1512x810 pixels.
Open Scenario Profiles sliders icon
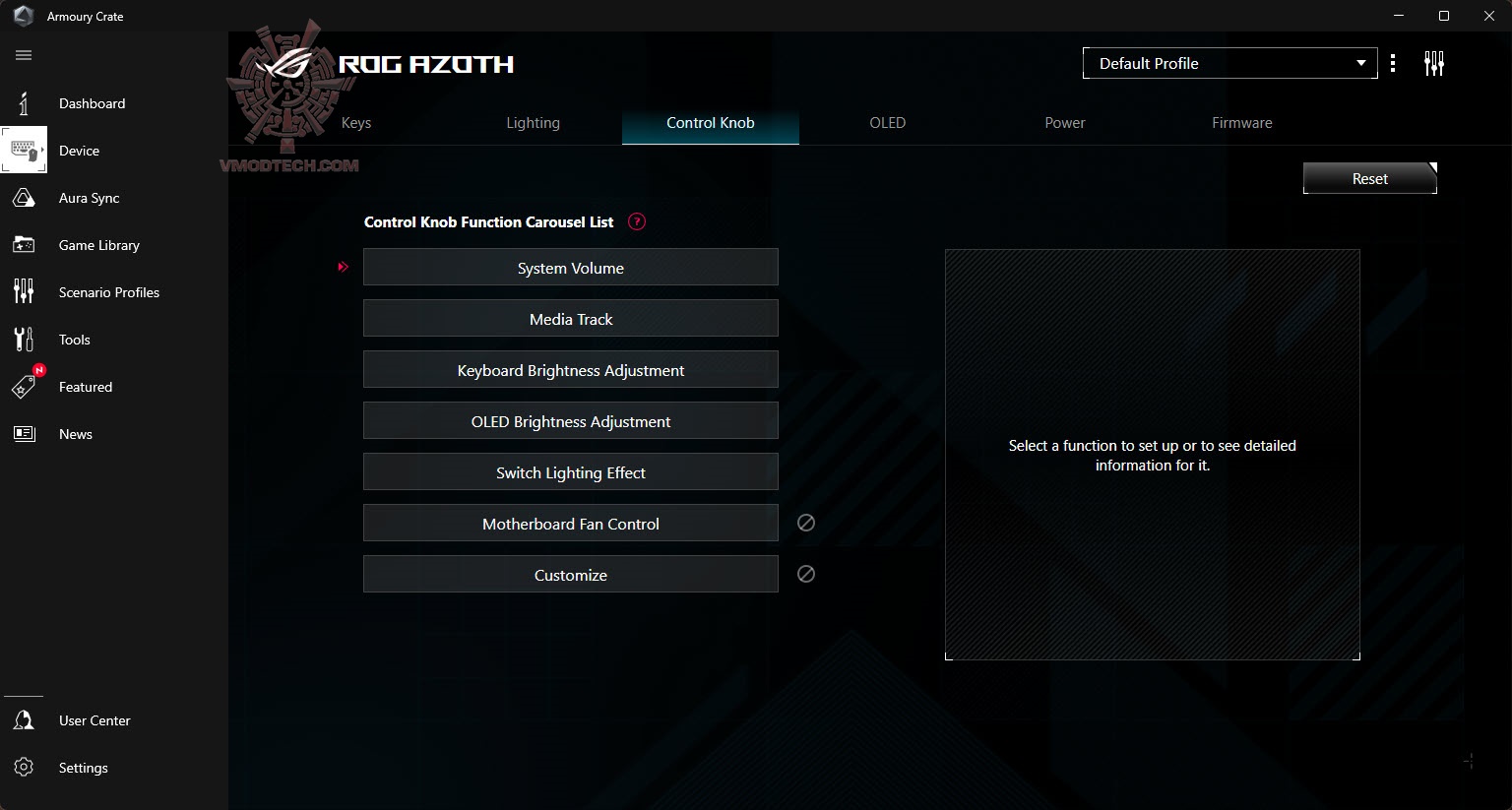click(x=24, y=291)
